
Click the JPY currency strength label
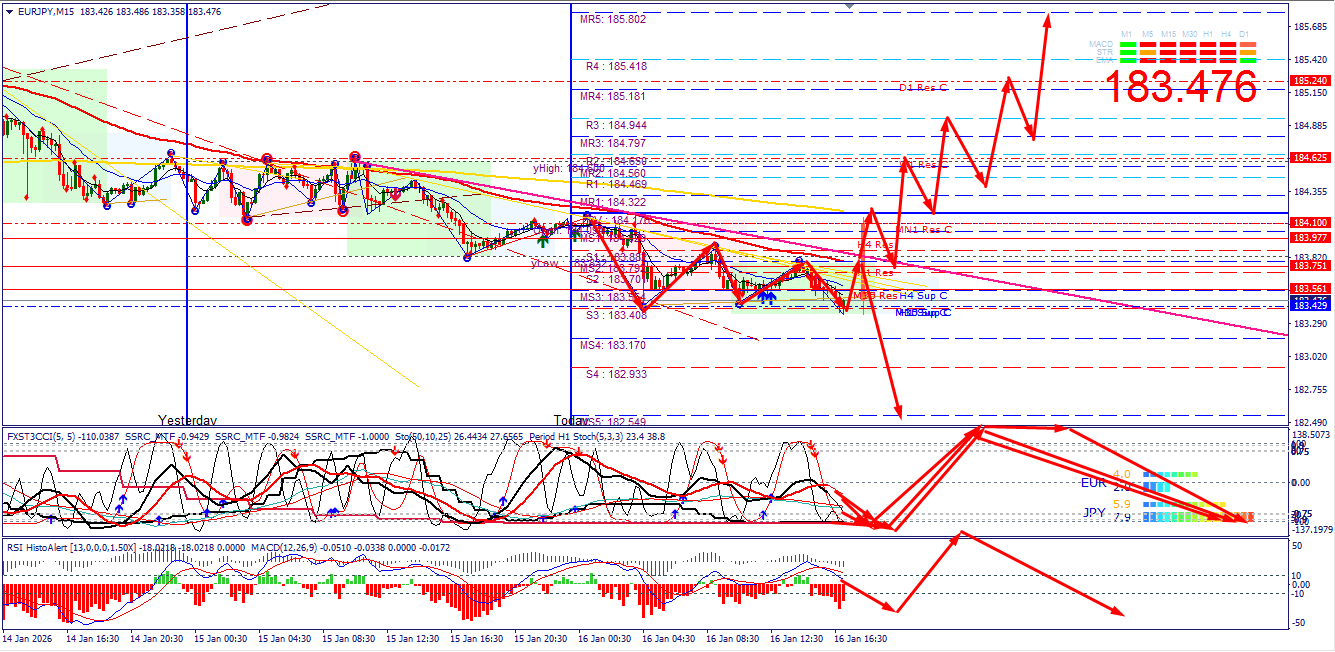pos(1095,512)
